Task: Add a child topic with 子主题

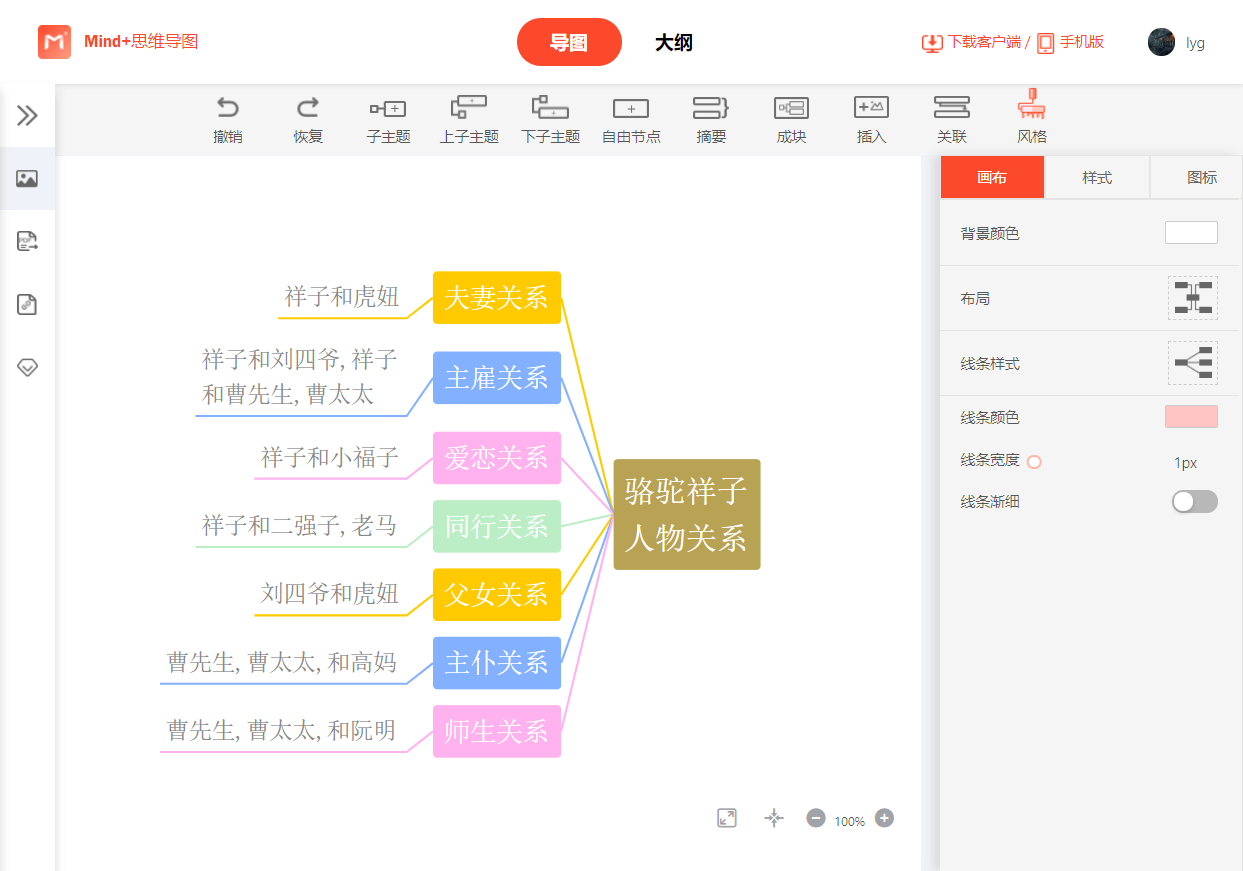Action: [388, 108]
